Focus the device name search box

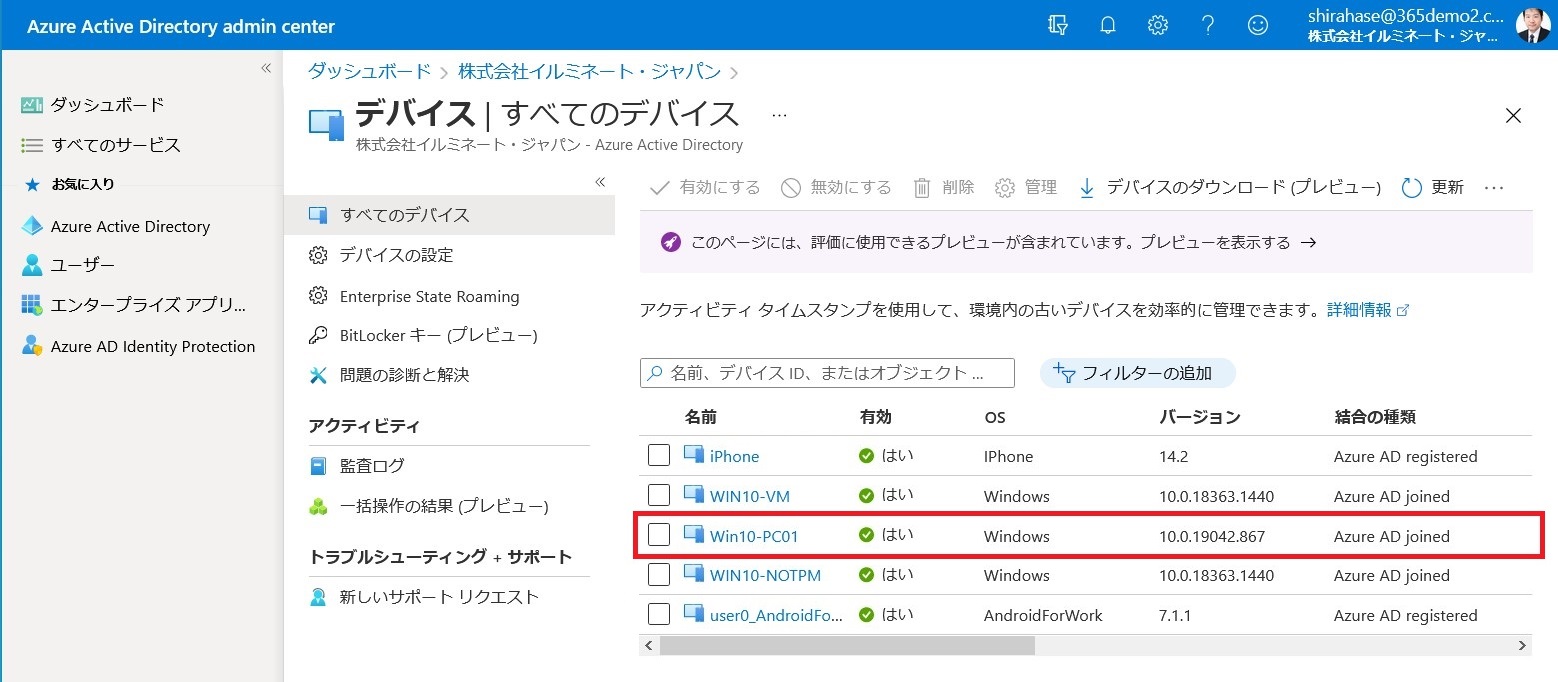(827, 373)
